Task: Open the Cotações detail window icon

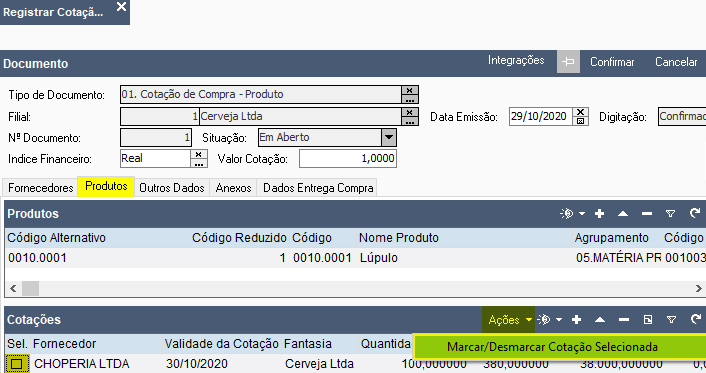Action: [x=647, y=320]
